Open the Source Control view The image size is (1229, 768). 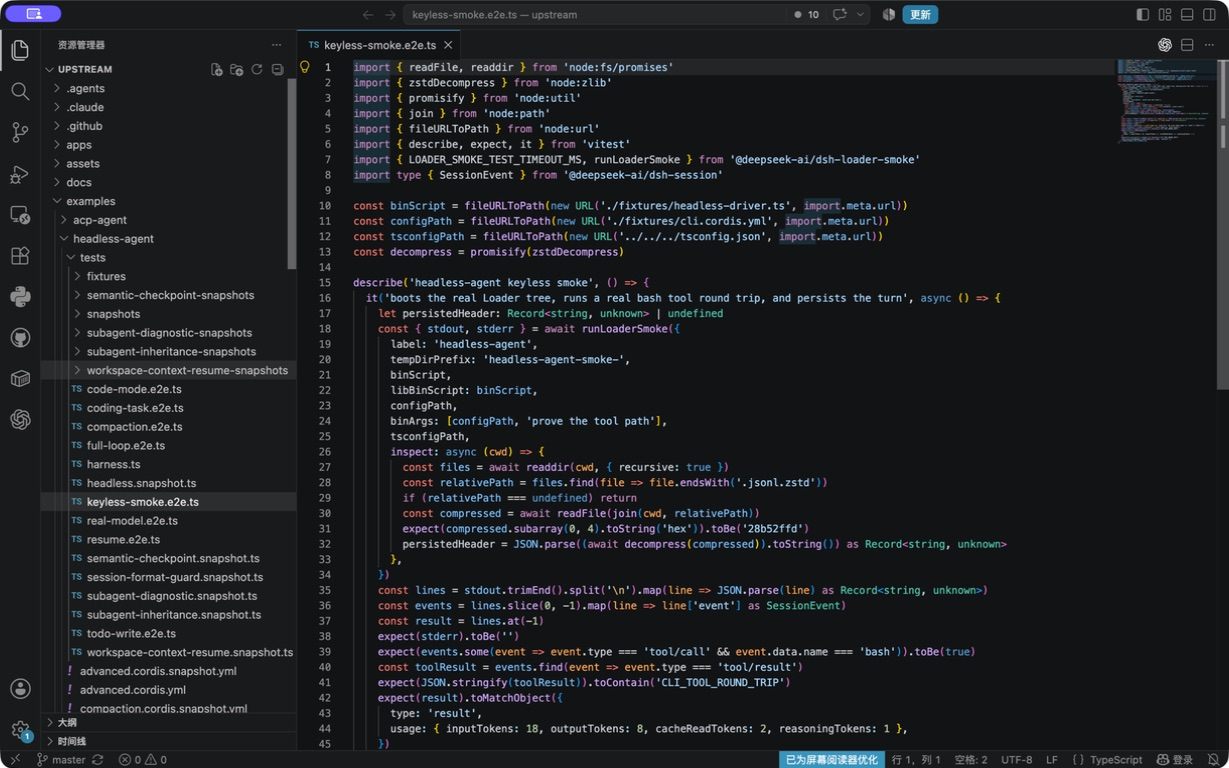(20, 132)
